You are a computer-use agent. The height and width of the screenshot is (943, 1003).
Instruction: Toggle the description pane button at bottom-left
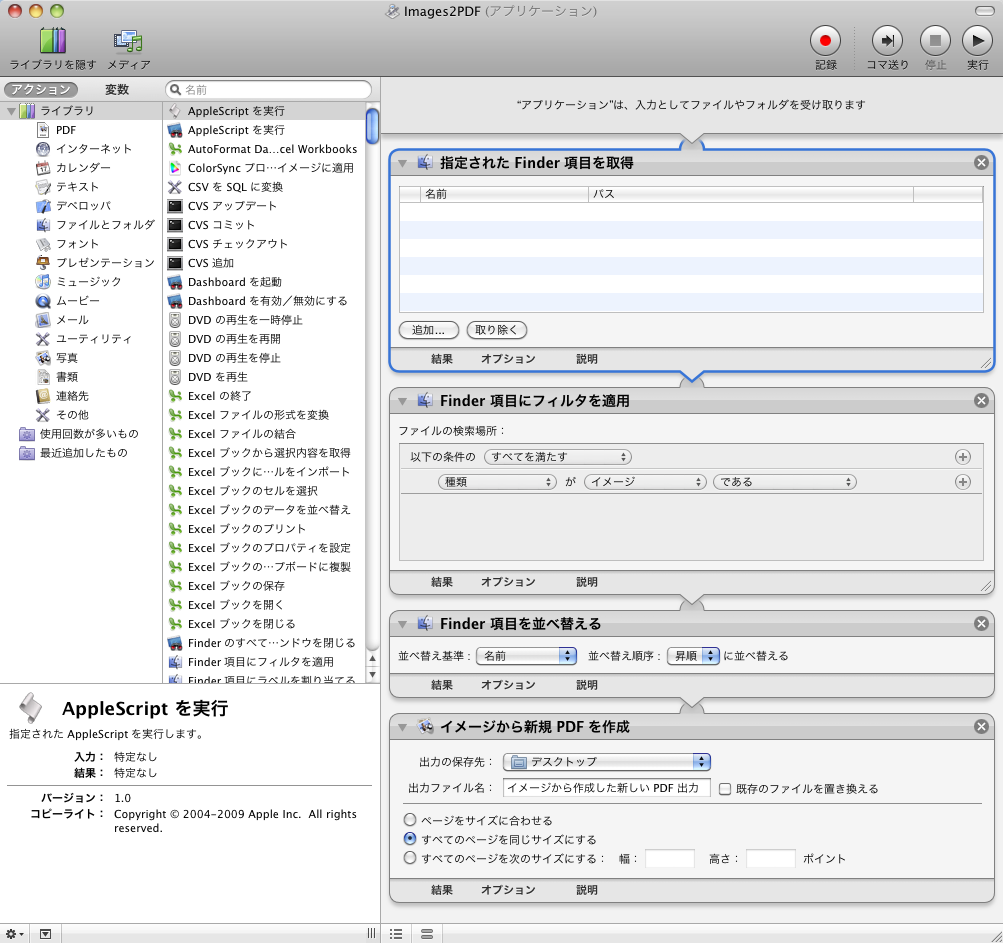coord(45,934)
